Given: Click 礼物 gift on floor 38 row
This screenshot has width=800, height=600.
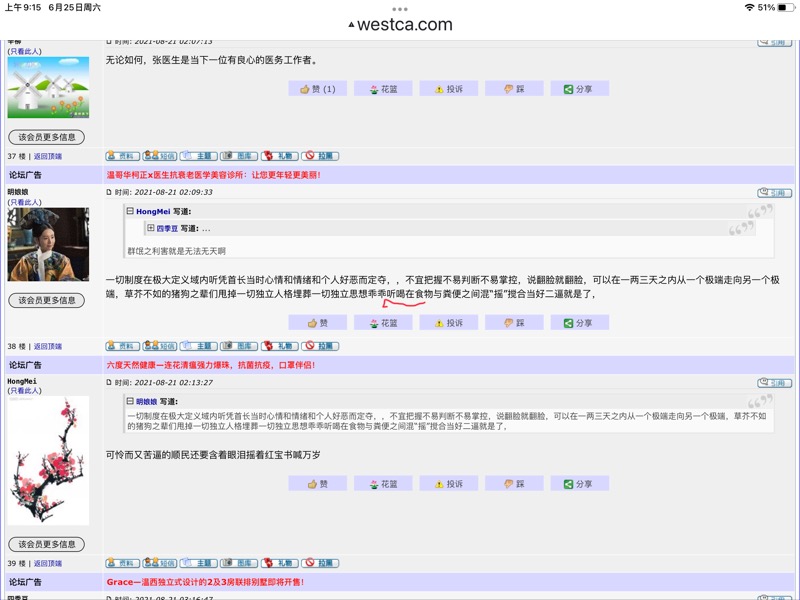Looking at the screenshot, I should pyautogui.click(x=279, y=346).
